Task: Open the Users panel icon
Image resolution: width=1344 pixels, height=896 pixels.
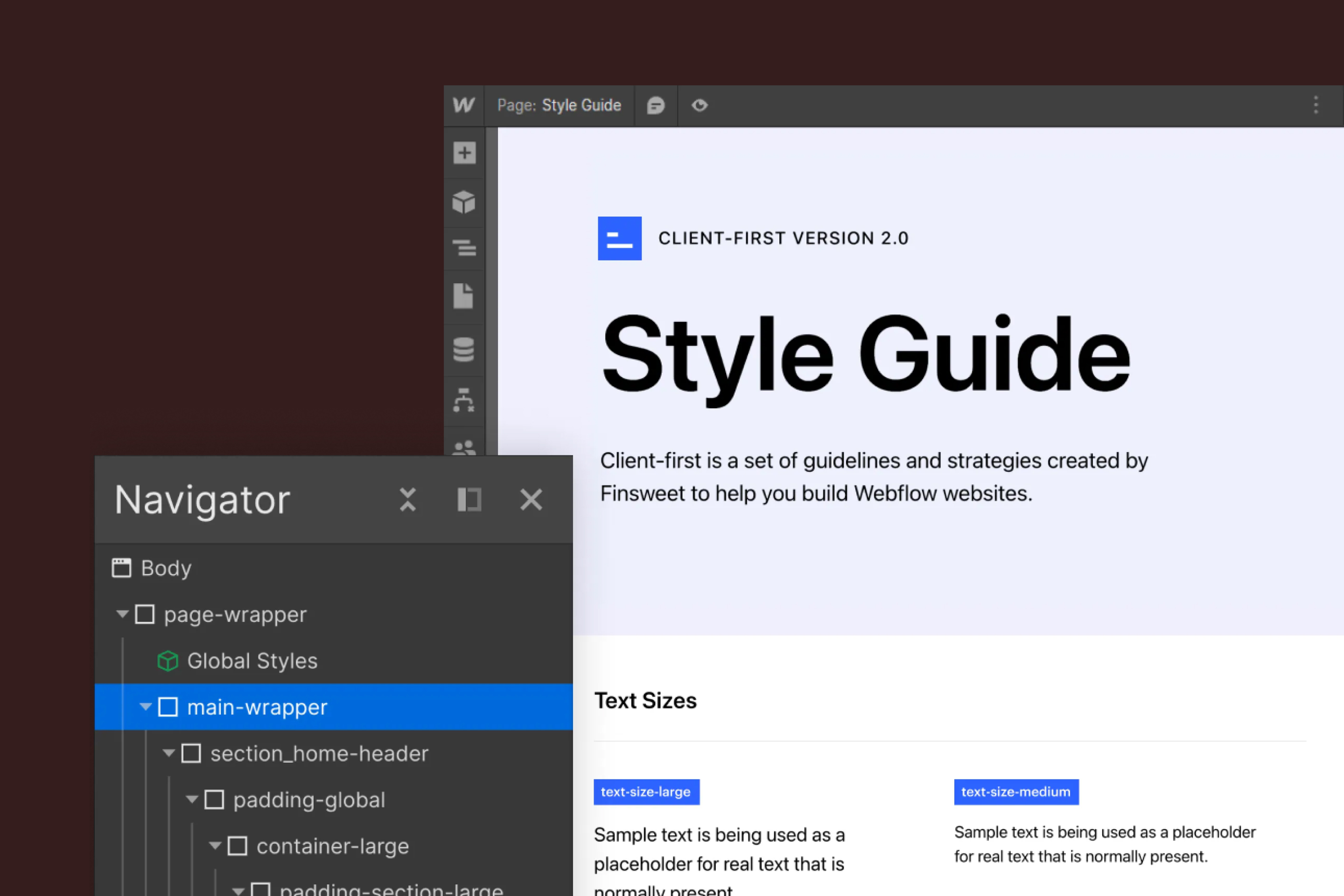Action: pos(463,448)
